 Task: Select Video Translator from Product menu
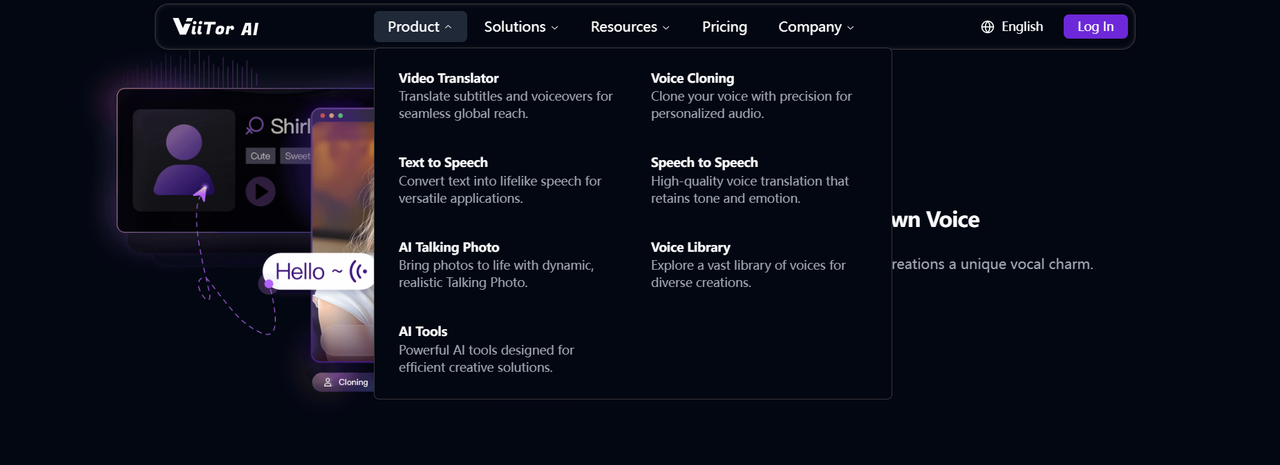(x=448, y=78)
